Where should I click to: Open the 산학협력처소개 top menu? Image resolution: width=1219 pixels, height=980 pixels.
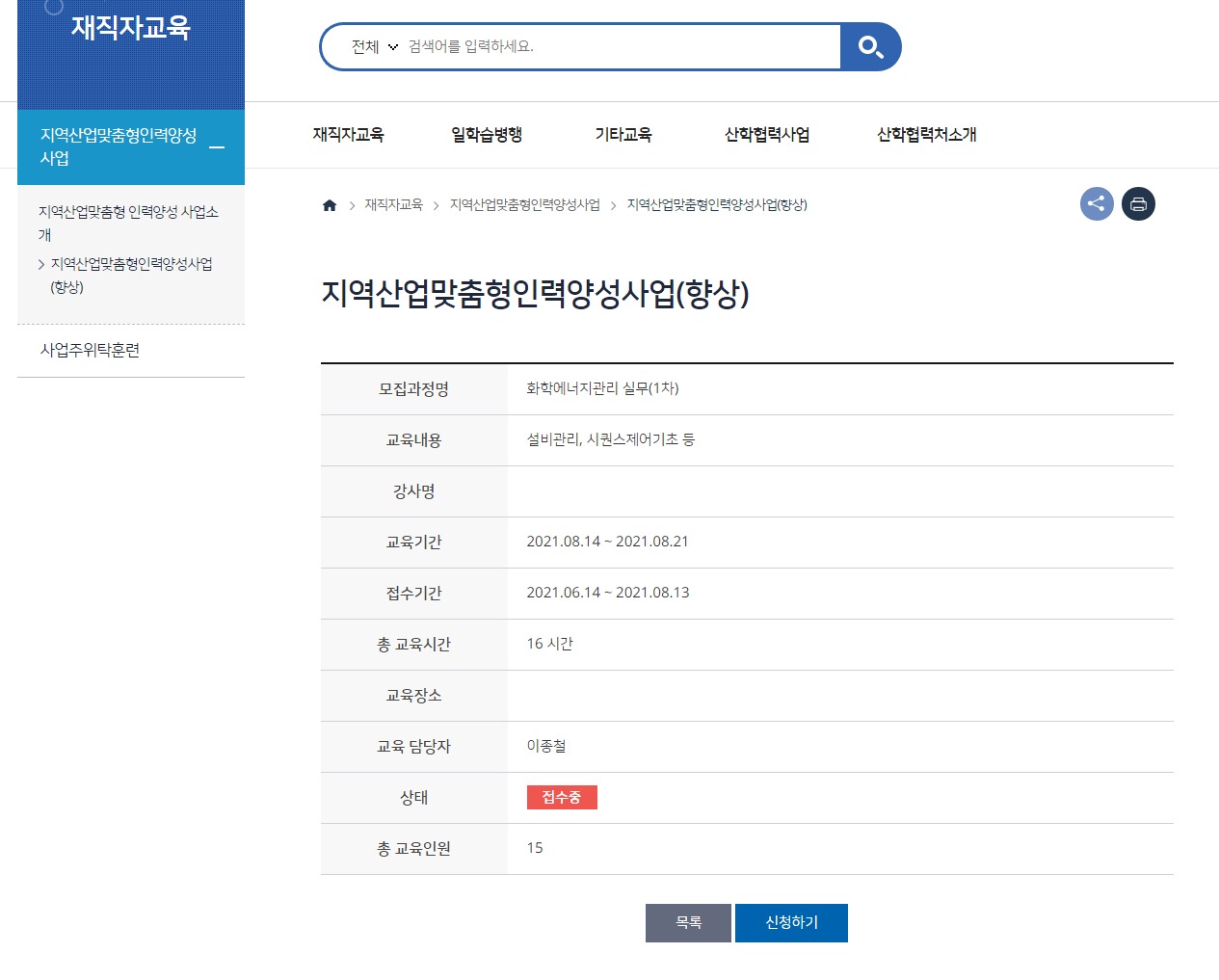[926, 135]
